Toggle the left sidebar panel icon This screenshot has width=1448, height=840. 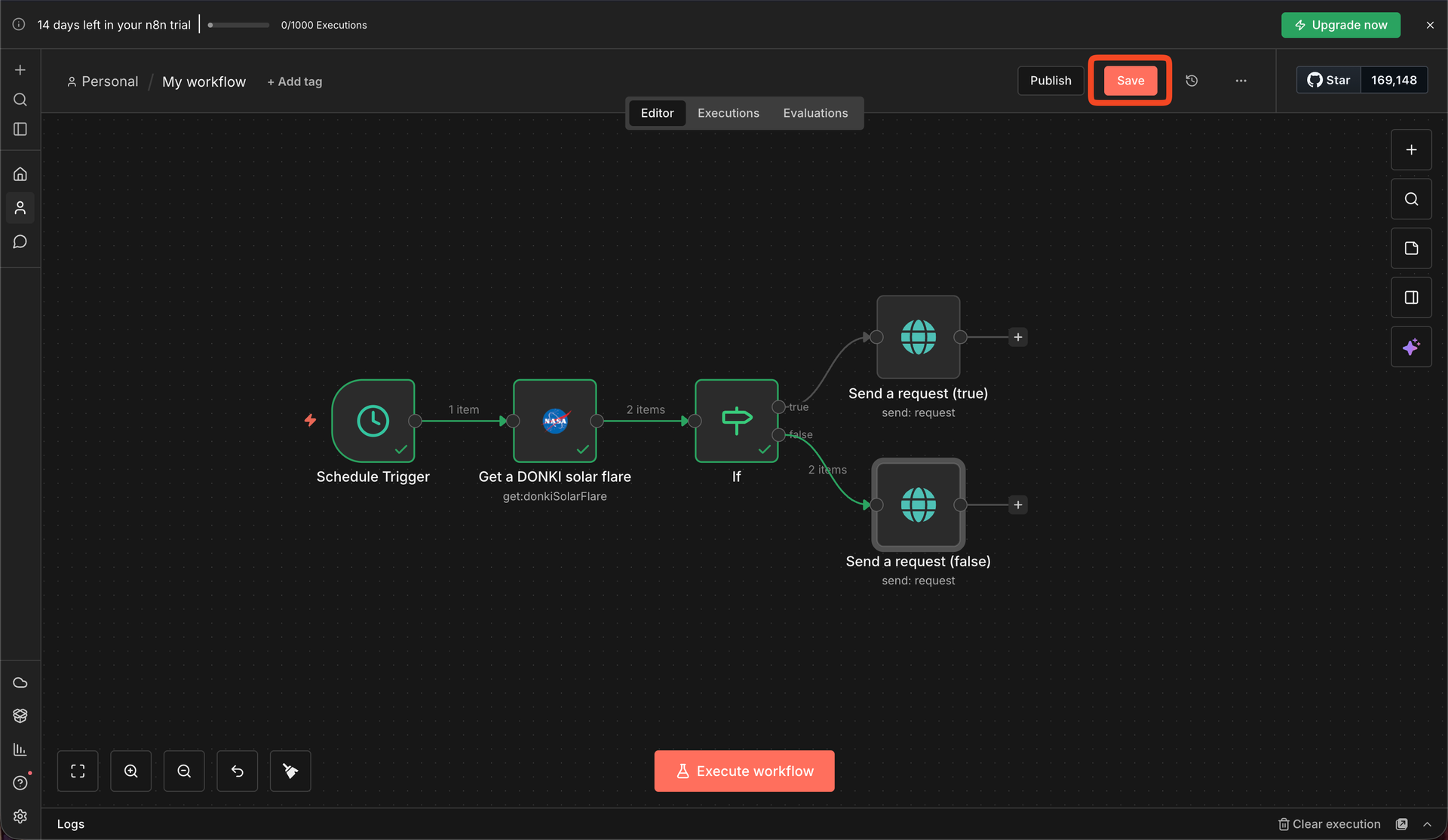coord(20,130)
